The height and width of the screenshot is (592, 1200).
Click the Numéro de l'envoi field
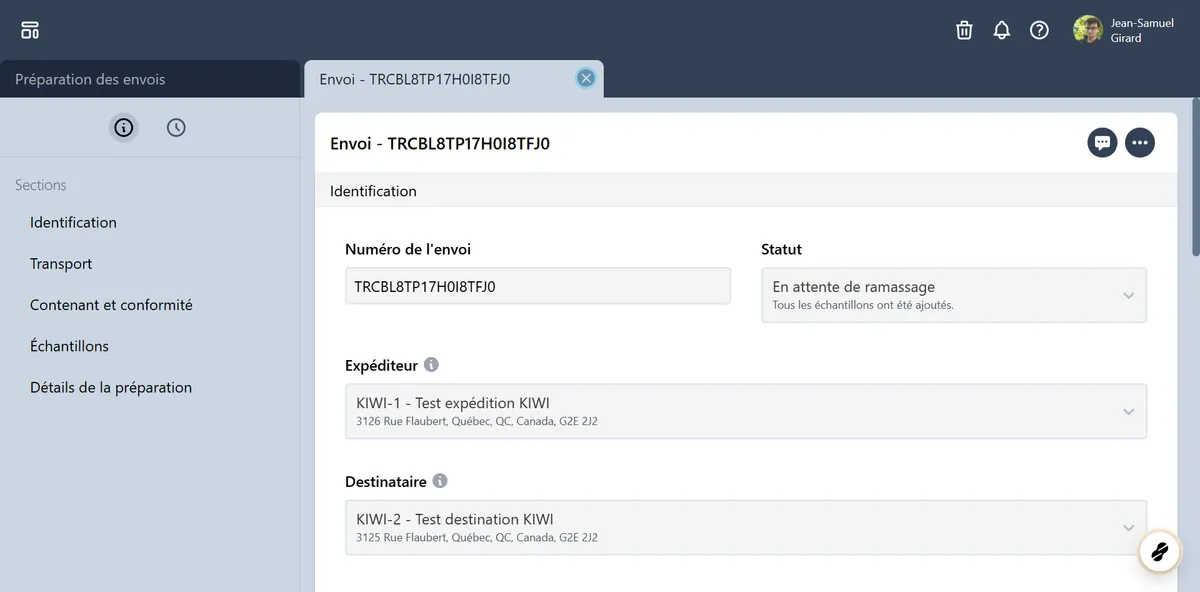(537, 286)
